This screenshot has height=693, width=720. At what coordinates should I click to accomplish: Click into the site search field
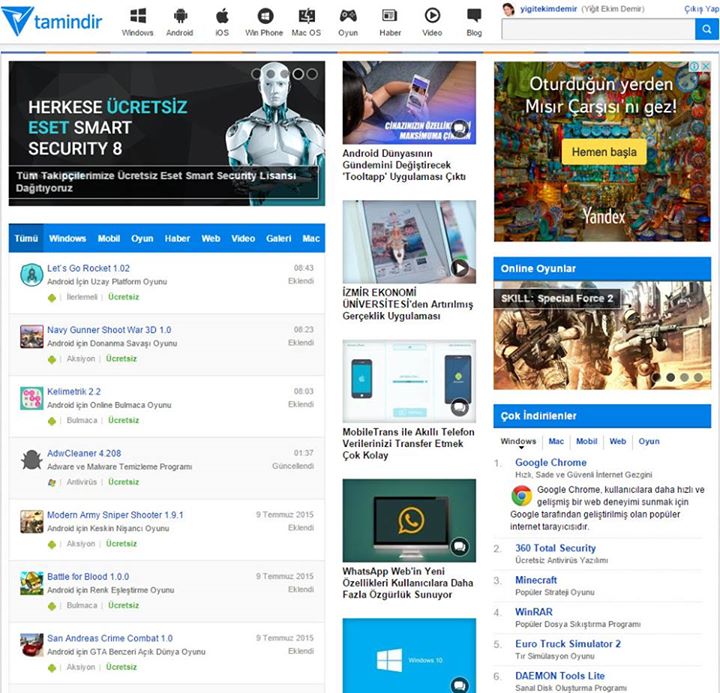pos(598,29)
